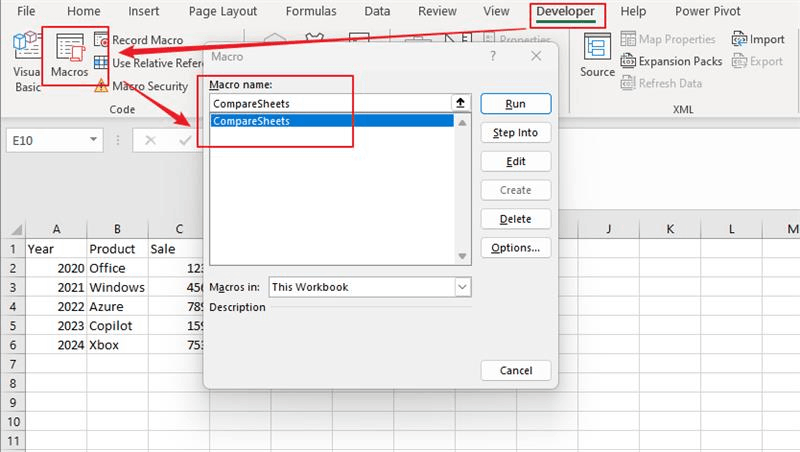Click Import XML button

[x=758, y=39]
